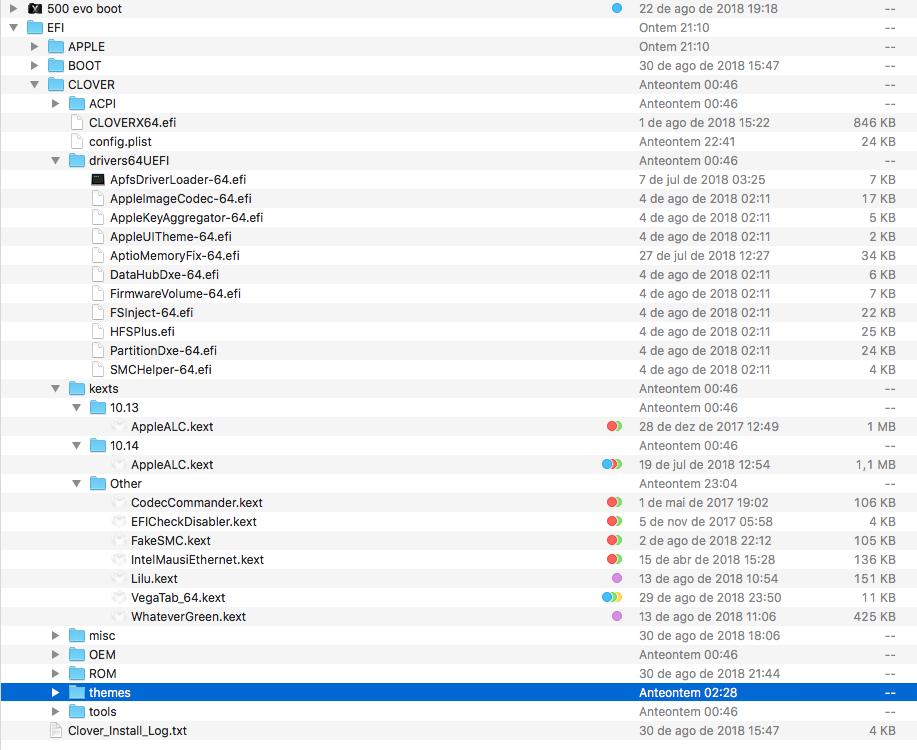Click the purple tag on Lilu.kext
The image size is (917, 750).
click(617, 578)
